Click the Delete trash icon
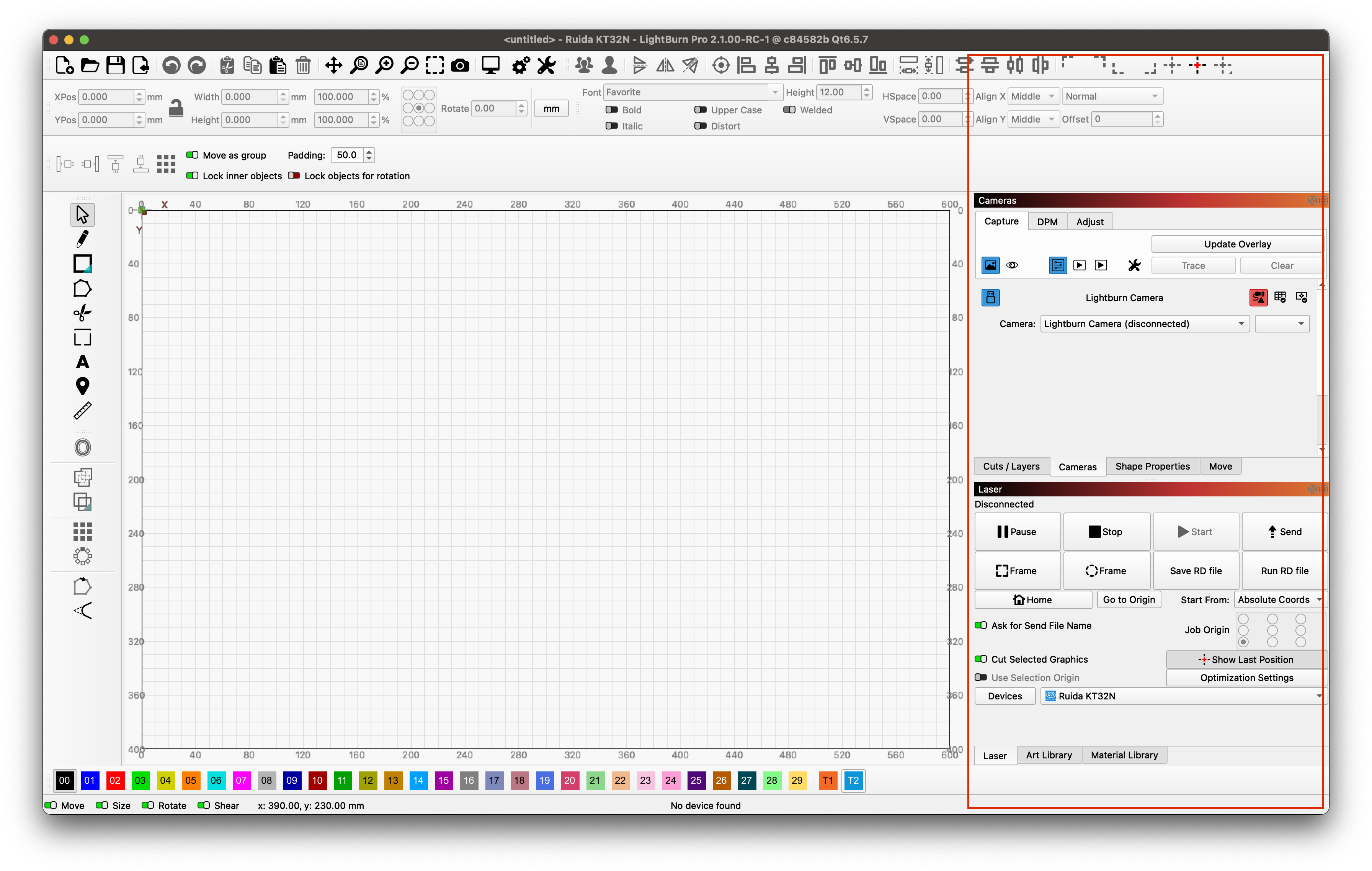This screenshot has height=871, width=1372. click(303, 65)
